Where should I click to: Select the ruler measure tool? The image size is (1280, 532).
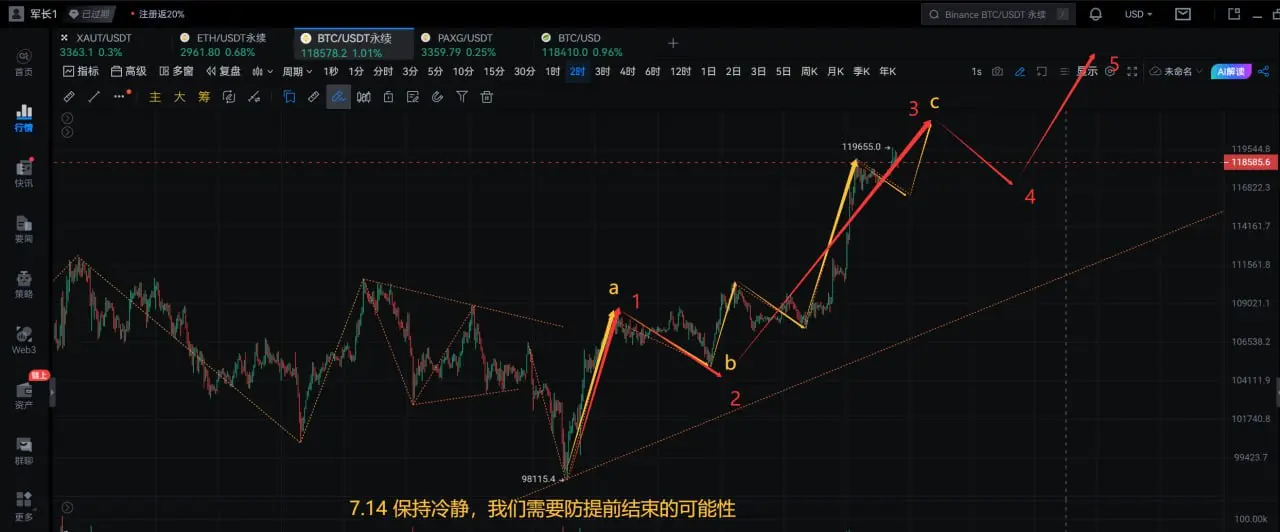click(x=69, y=97)
